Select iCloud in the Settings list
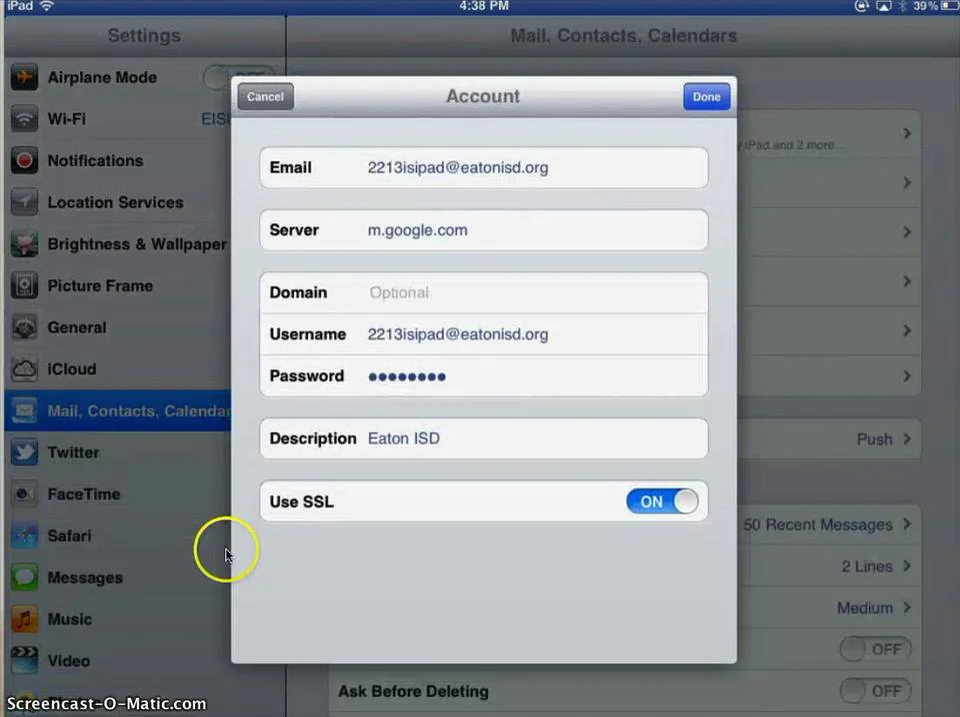Image resolution: width=960 pixels, height=717 pixels. pyautogui.click(x=118, y=369)
